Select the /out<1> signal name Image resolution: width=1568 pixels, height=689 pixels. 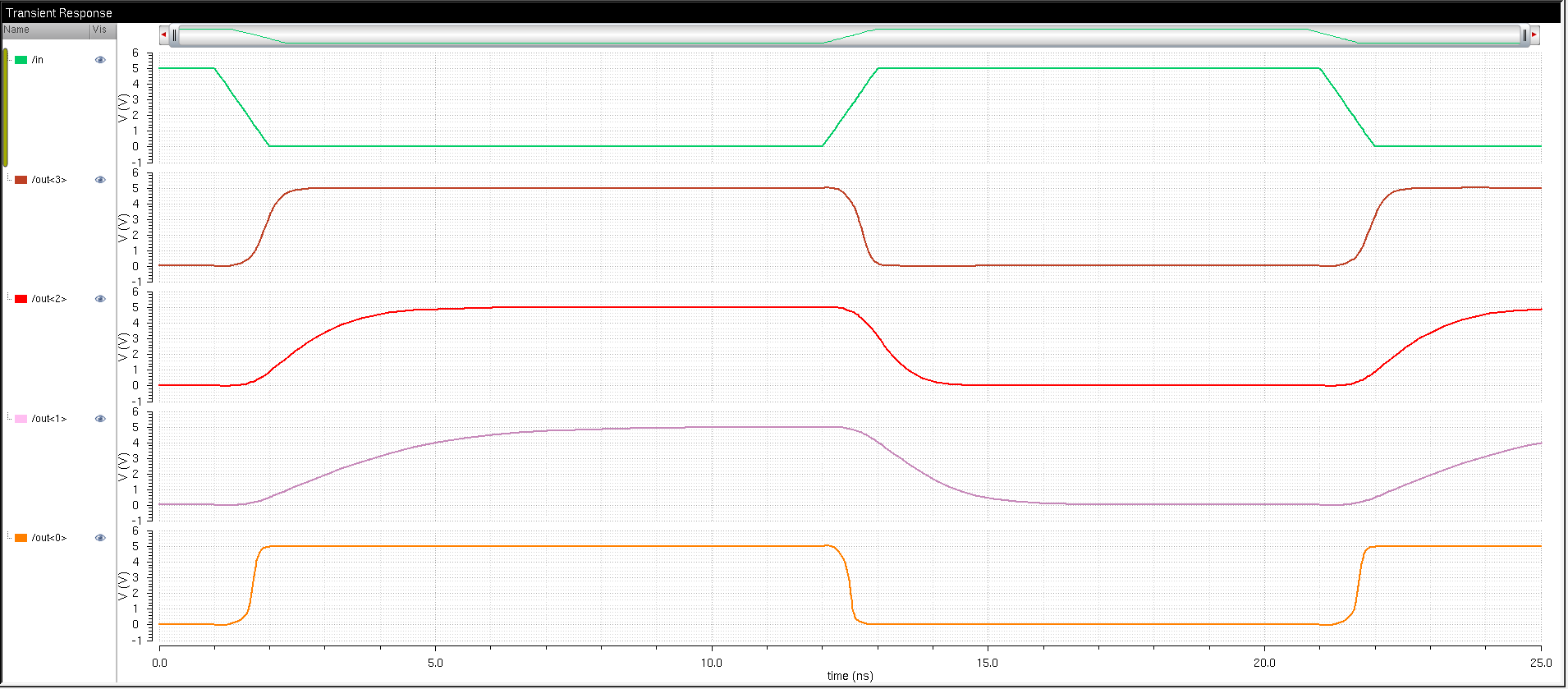click(x=49, y=419)
